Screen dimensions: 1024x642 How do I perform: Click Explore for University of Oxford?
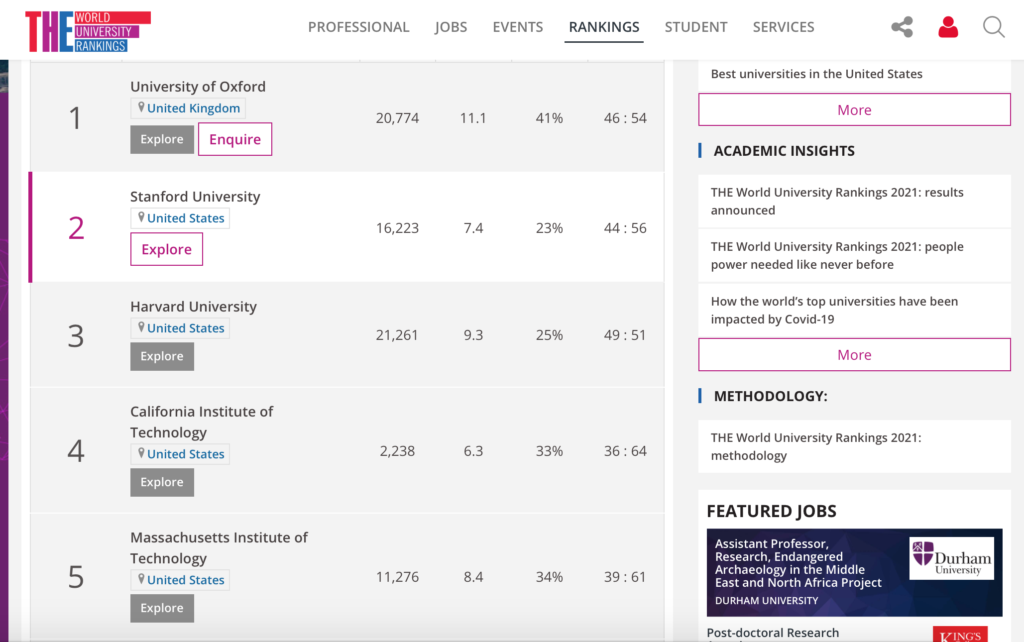162,139
